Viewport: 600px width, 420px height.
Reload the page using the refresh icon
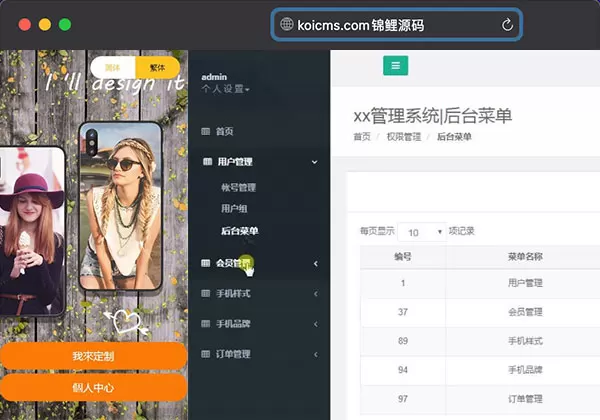coord(507,25)
